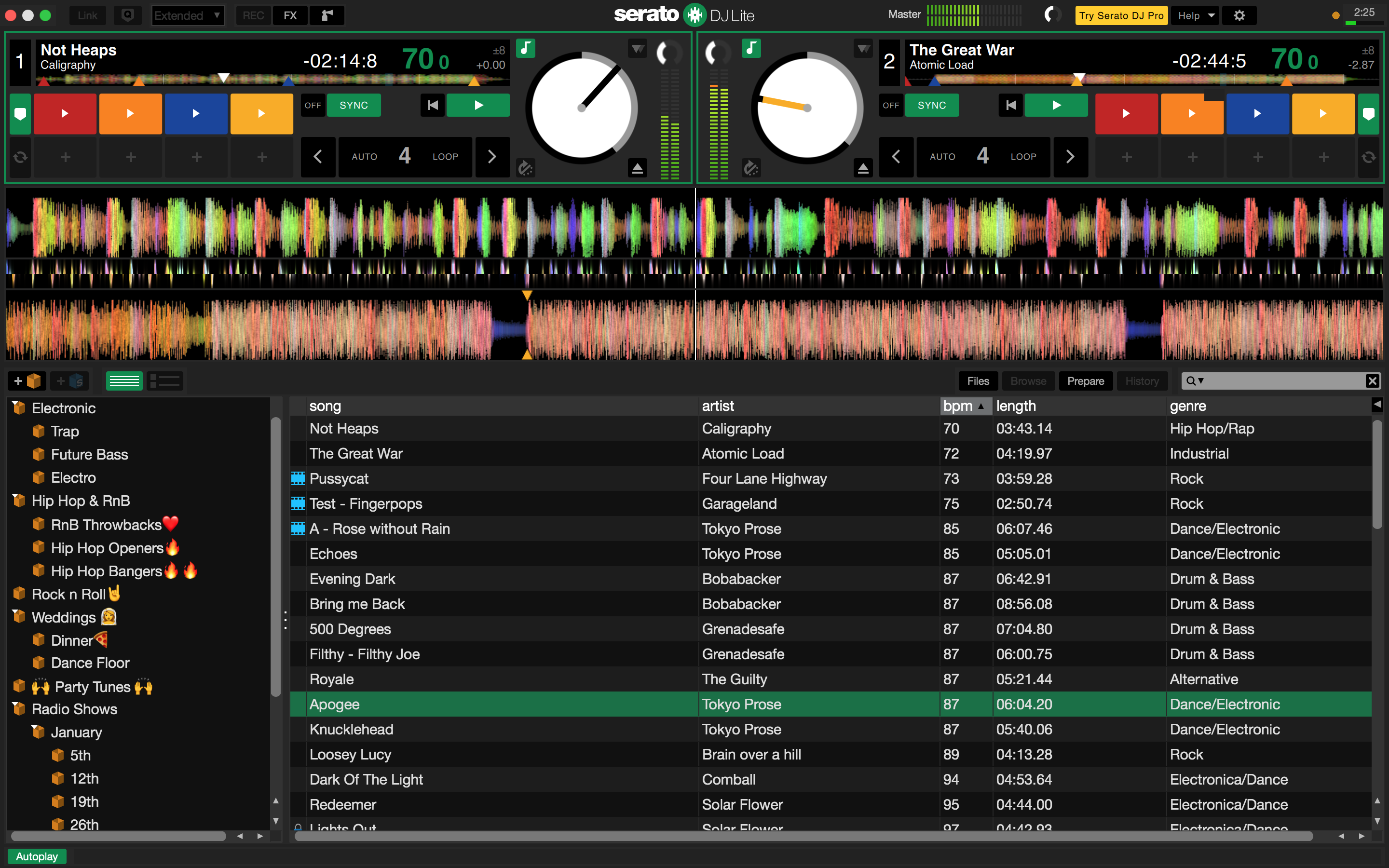Click deck 1 slip/censor icon
The width and height of the screenshot is (1389, 868).
525,168
